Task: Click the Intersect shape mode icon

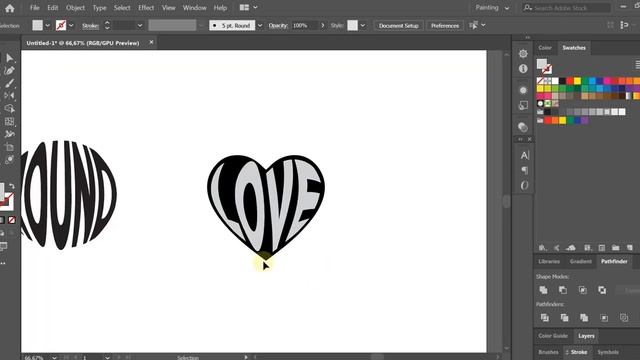Action: [x=583, y=290]
